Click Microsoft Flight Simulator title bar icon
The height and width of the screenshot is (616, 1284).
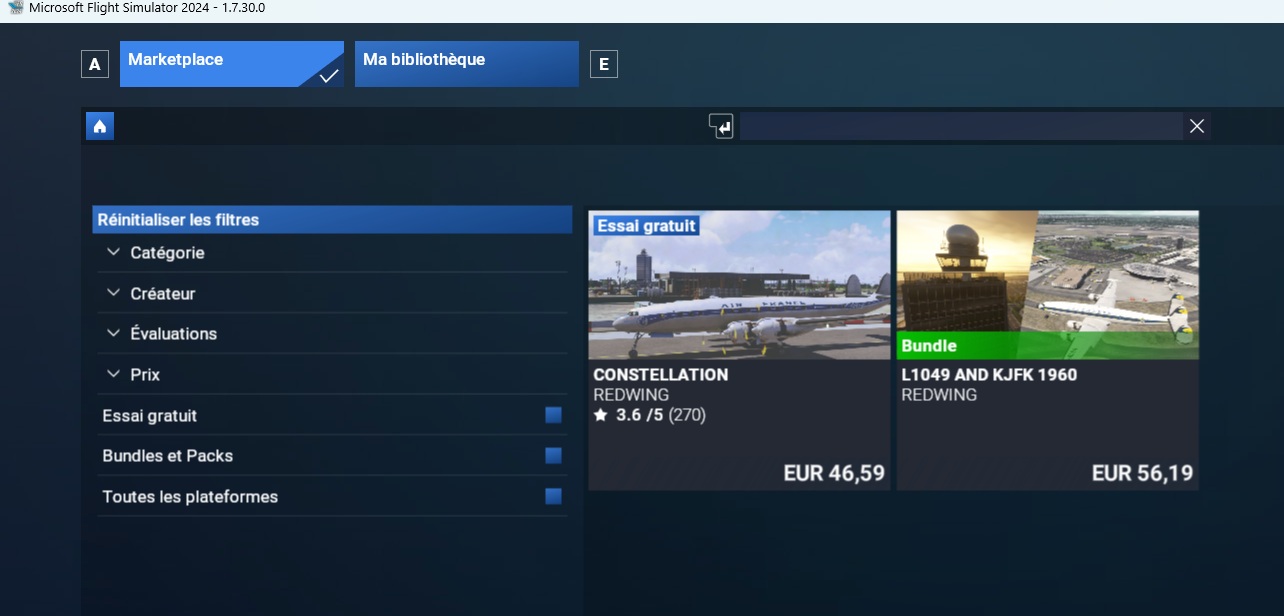(x=15, y=8)
